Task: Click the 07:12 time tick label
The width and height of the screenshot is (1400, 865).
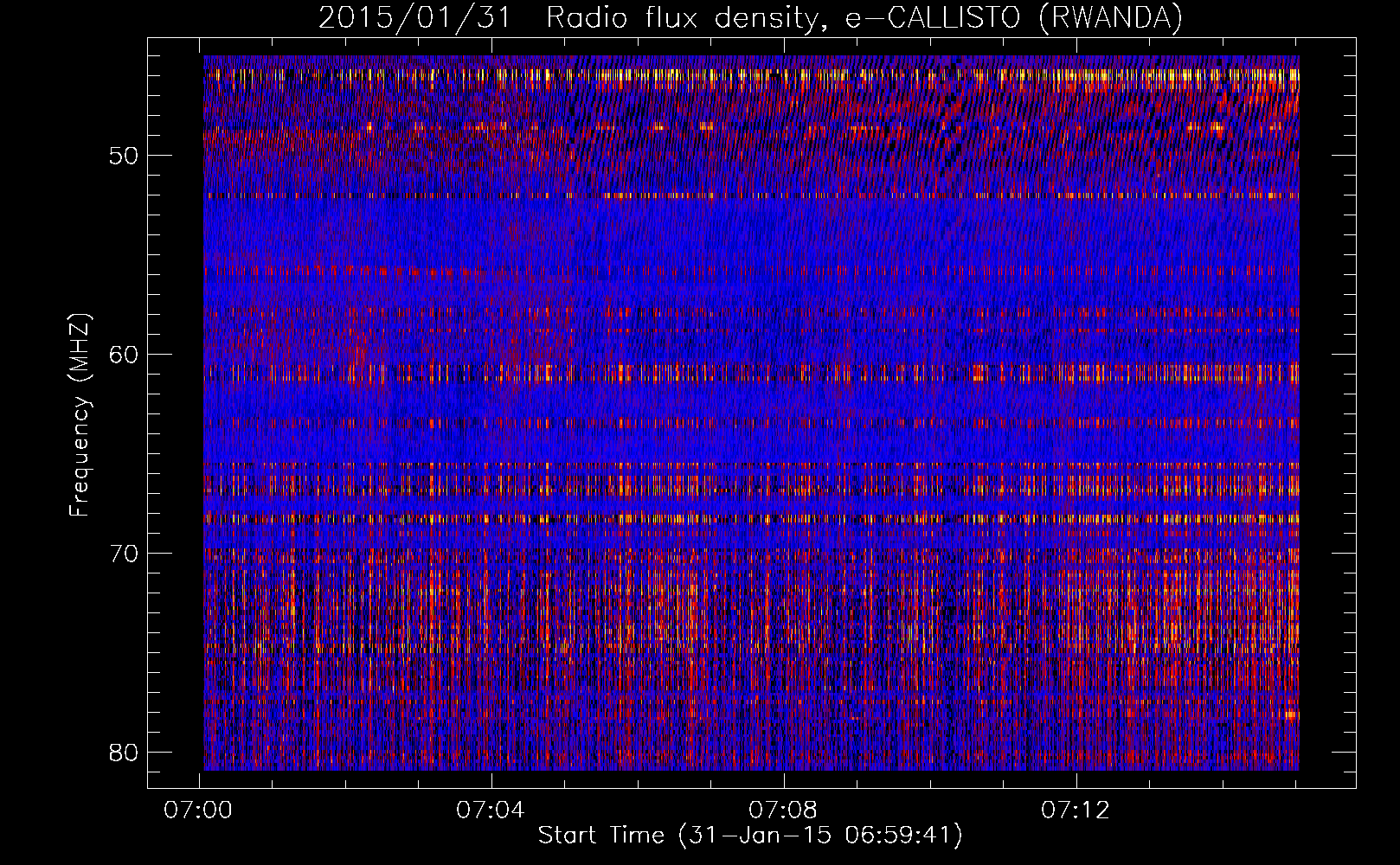Action: click(1076, 811)
